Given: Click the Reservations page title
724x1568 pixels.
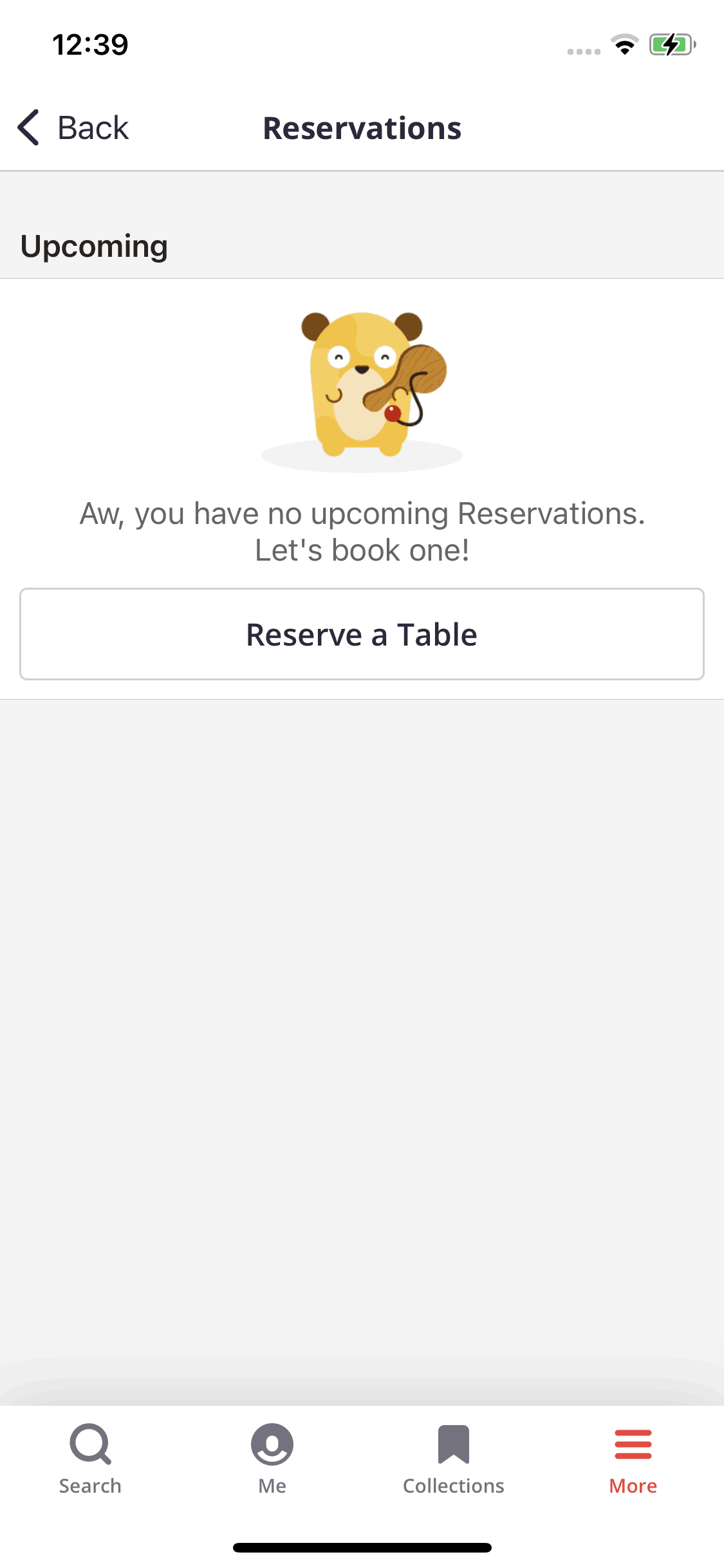Looking at the screenshot, I should click(x=362, y=128).
